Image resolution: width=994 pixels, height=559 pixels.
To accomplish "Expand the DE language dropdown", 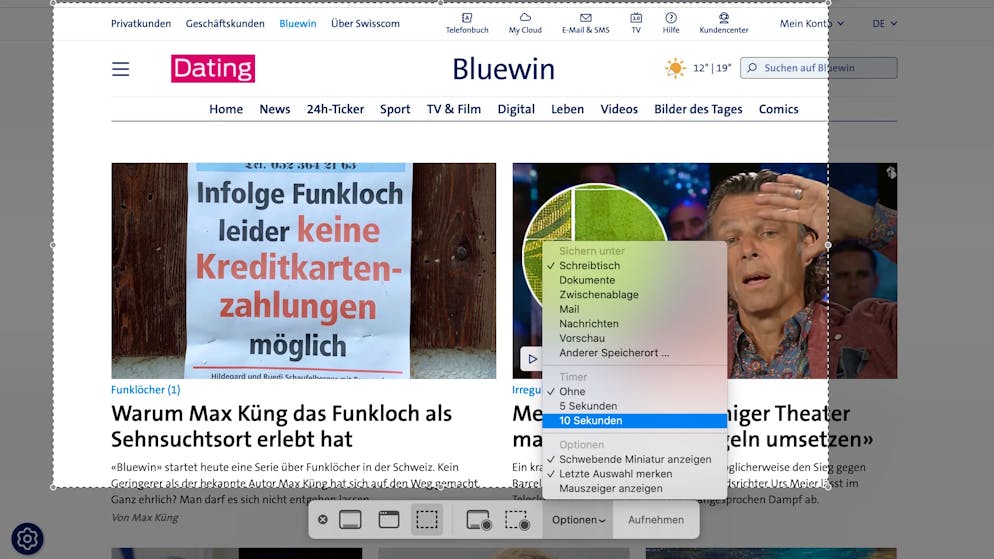I will (x=884, y=23).
